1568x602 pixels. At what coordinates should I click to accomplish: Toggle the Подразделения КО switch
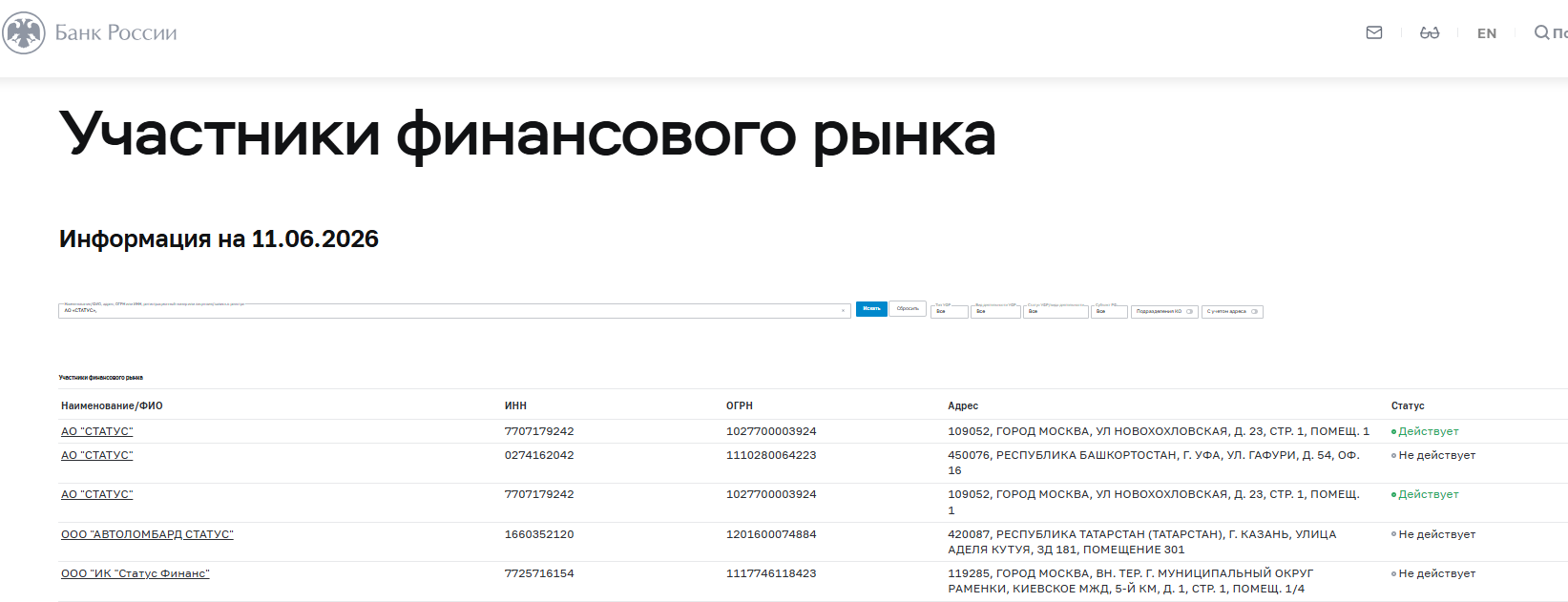1189,312
